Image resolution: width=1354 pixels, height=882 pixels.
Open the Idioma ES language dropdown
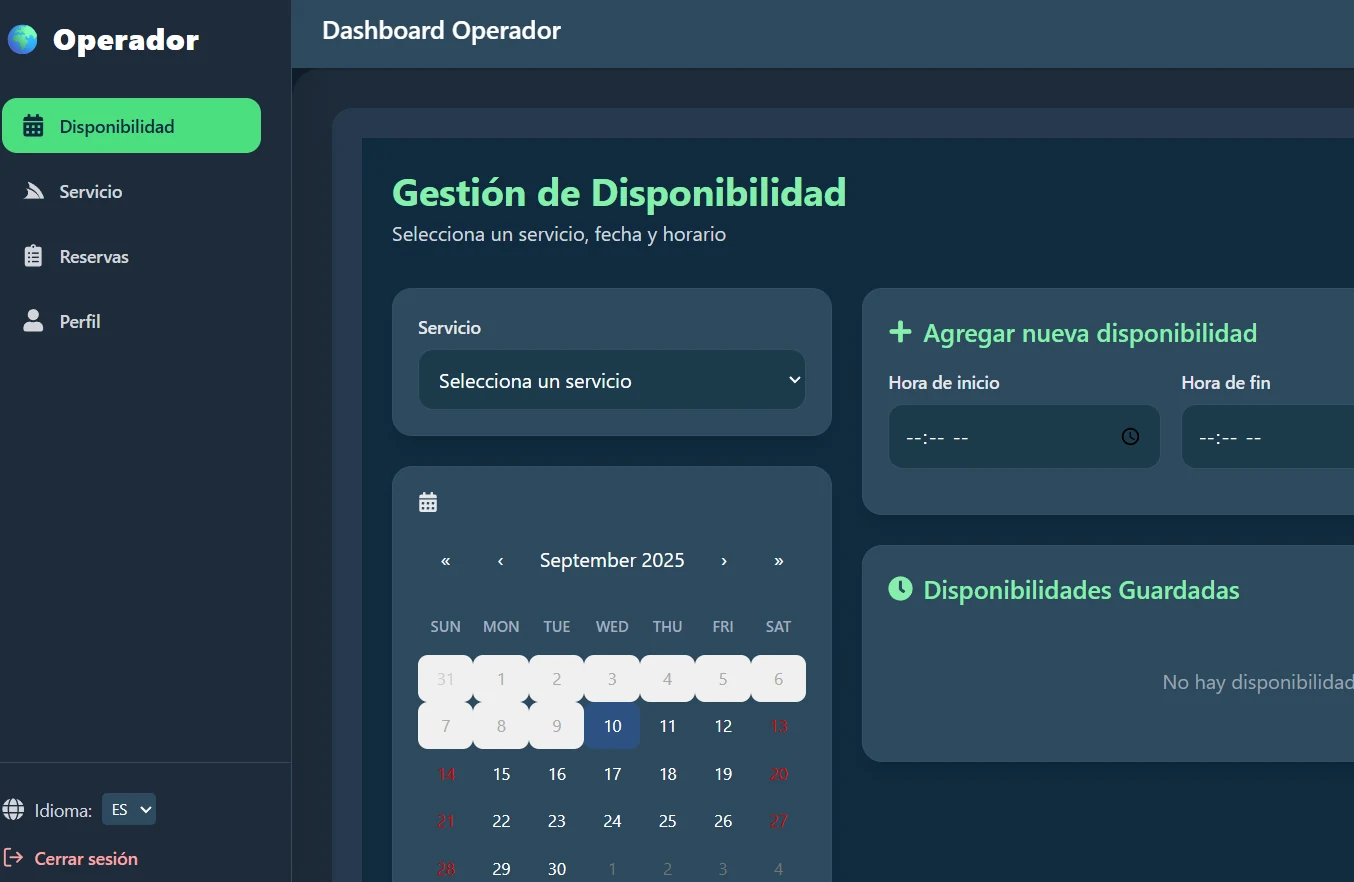click(129, 810)
